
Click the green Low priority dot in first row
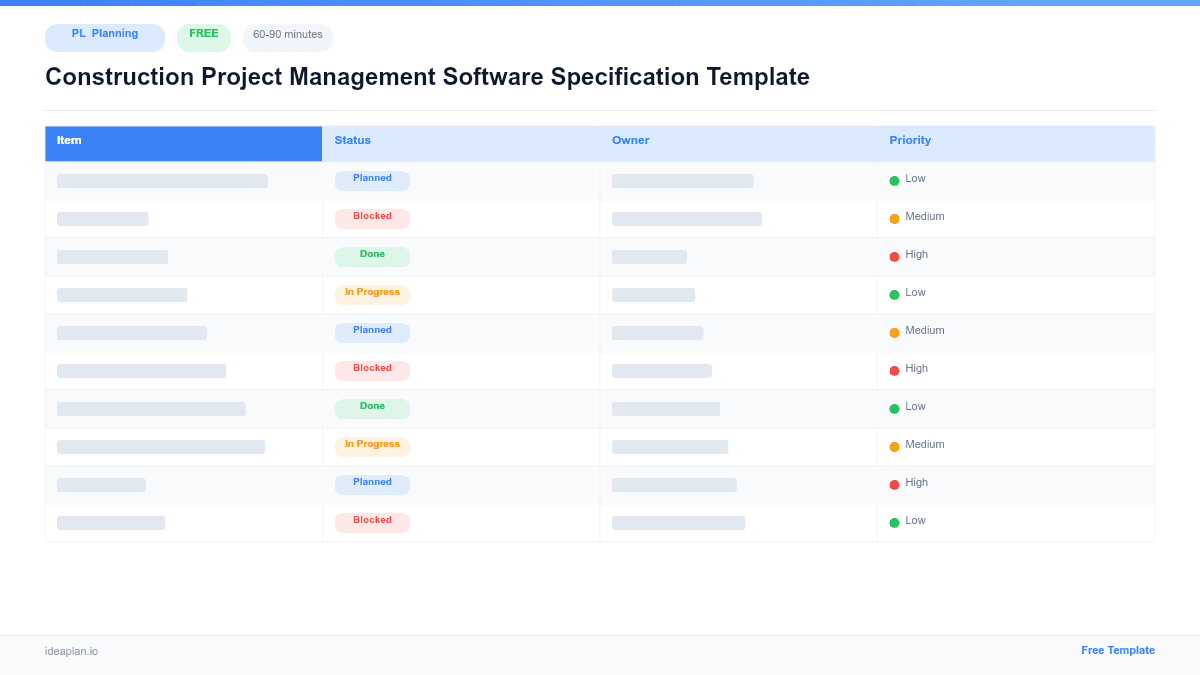pos(893,179)
